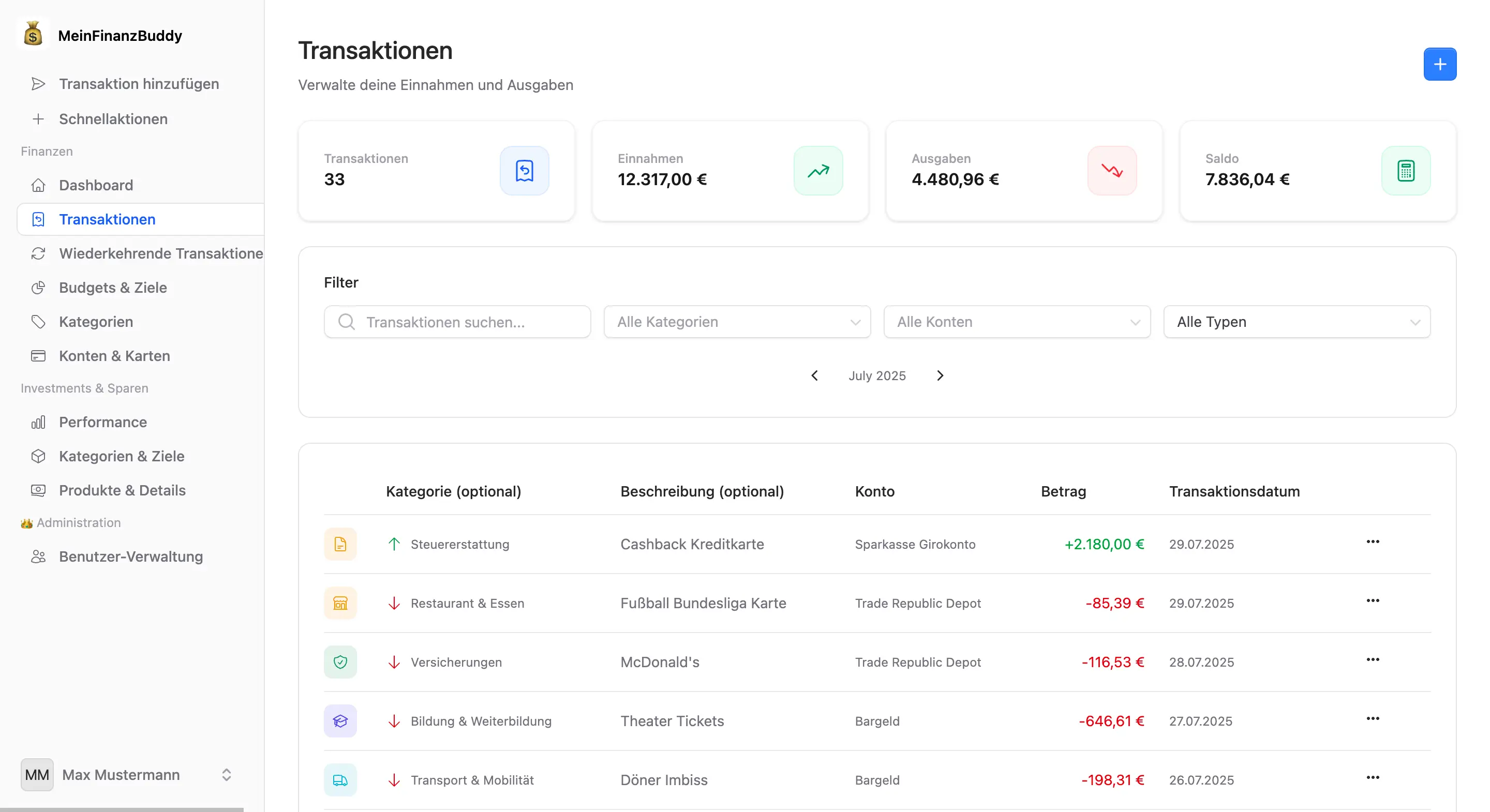Expand the Alle Konten selector
The height and width of the screenshot is (812, 1490).
(1016, 322)
